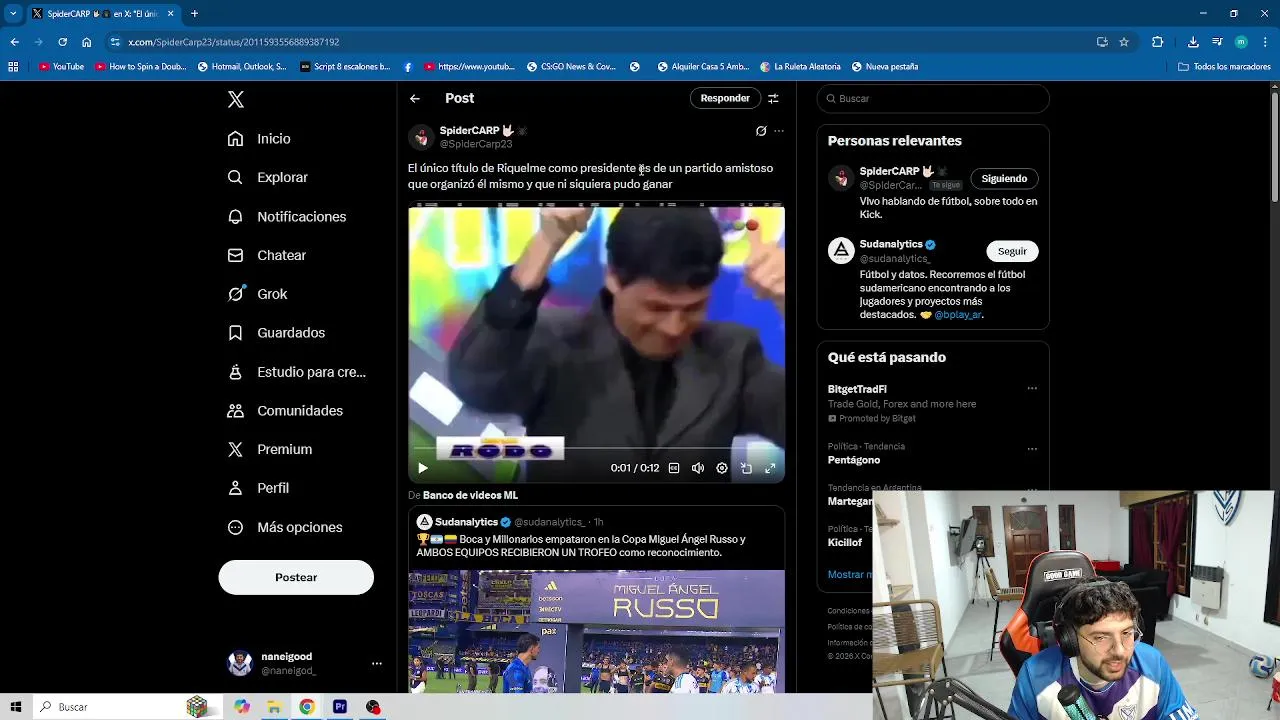Toggle video captions (CC)

point(674,468)
